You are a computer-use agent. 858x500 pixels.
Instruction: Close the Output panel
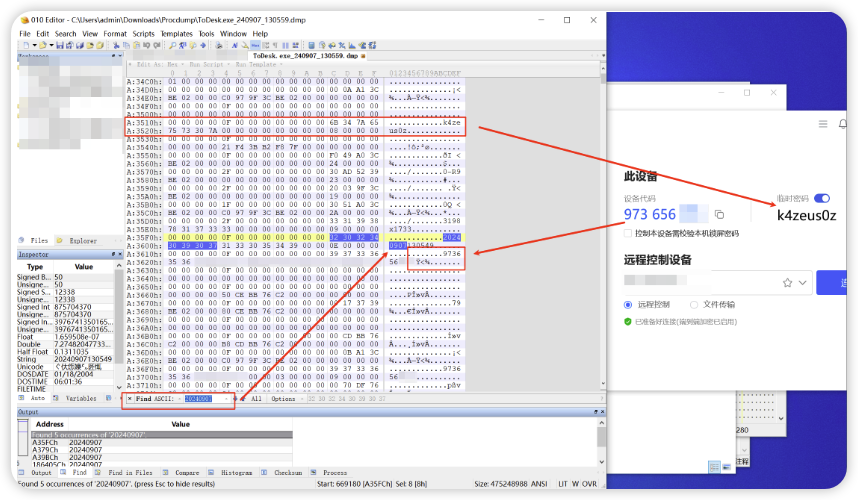[601, 411]
